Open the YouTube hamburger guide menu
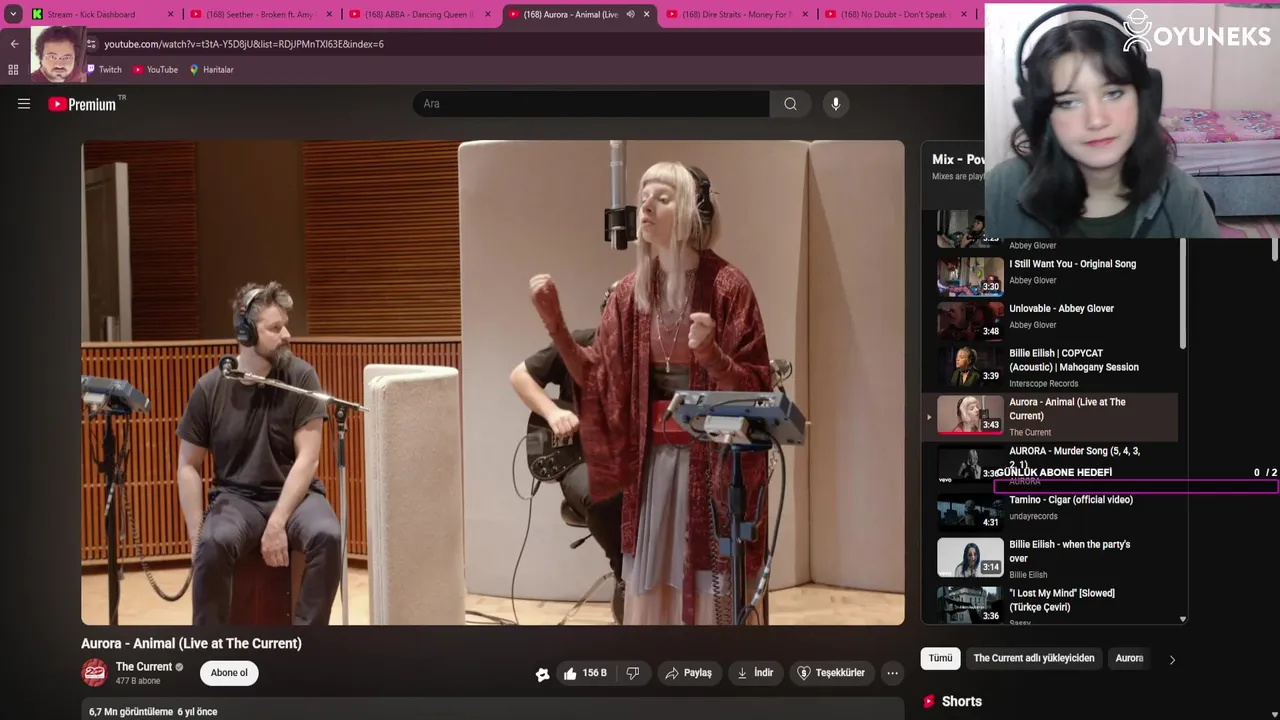 coord(24,104)
